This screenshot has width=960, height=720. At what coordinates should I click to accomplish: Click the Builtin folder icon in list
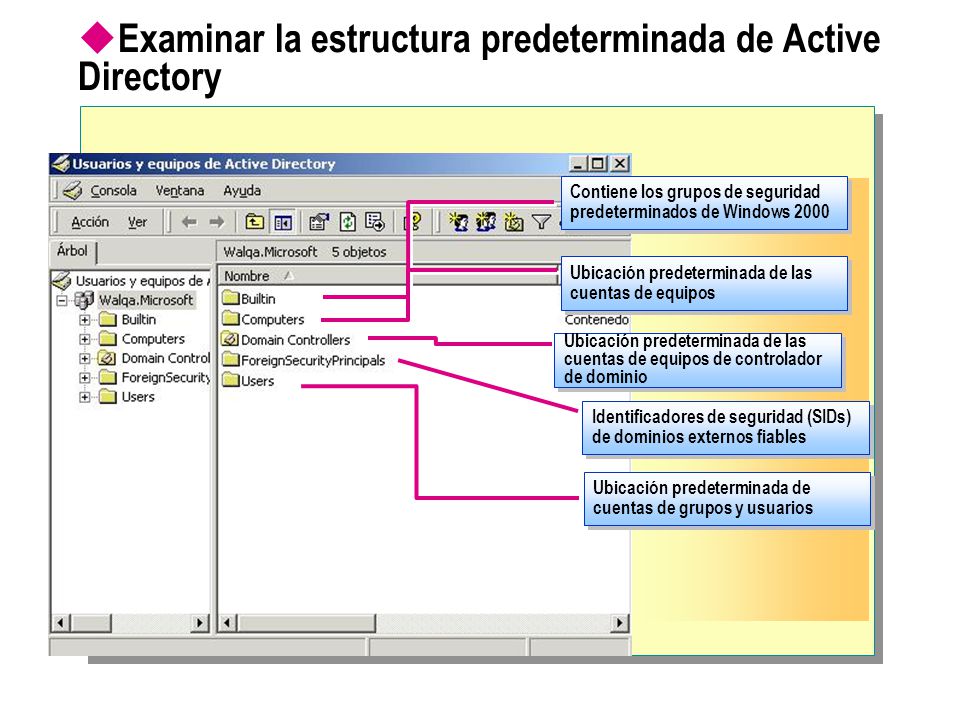pyautogui.click(x=230, y=298)
